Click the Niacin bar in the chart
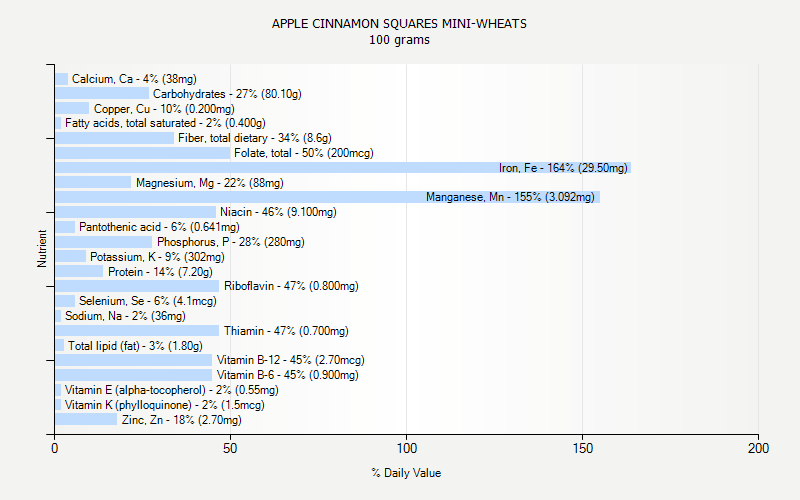The height and width of the screenshot is (500, 800). point(136,212)
